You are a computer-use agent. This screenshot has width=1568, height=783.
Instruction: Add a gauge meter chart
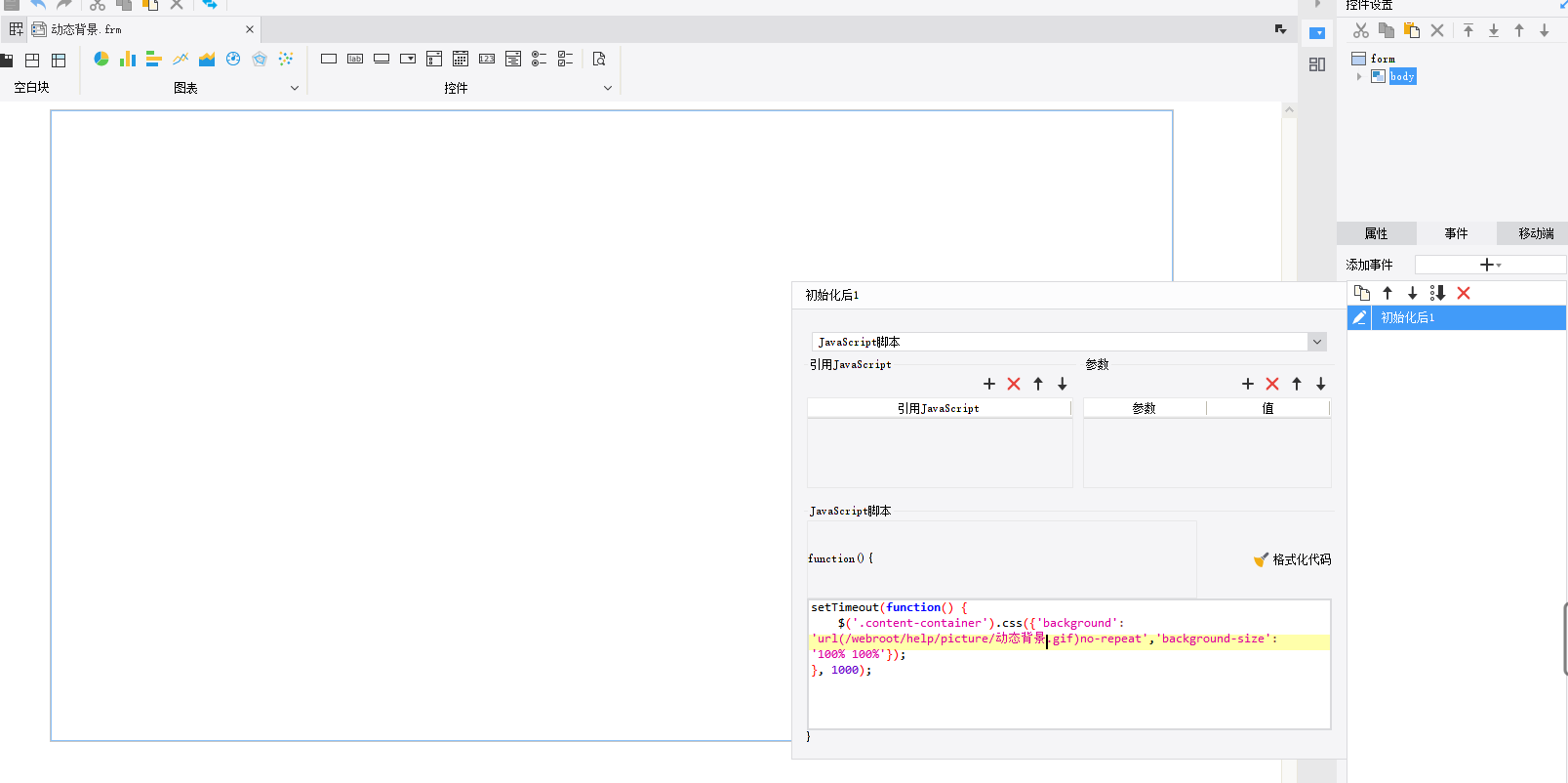click(233, 59)
